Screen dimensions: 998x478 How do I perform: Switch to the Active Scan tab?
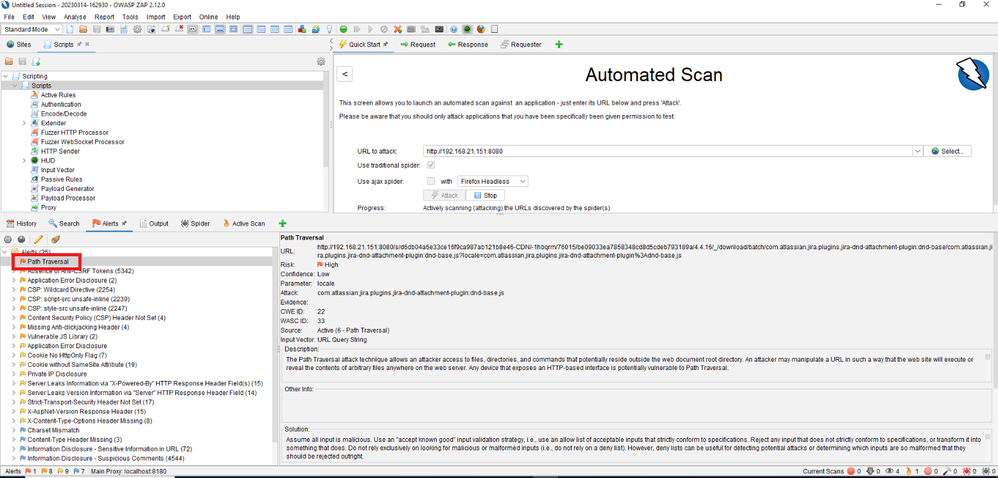coord(243,223)
